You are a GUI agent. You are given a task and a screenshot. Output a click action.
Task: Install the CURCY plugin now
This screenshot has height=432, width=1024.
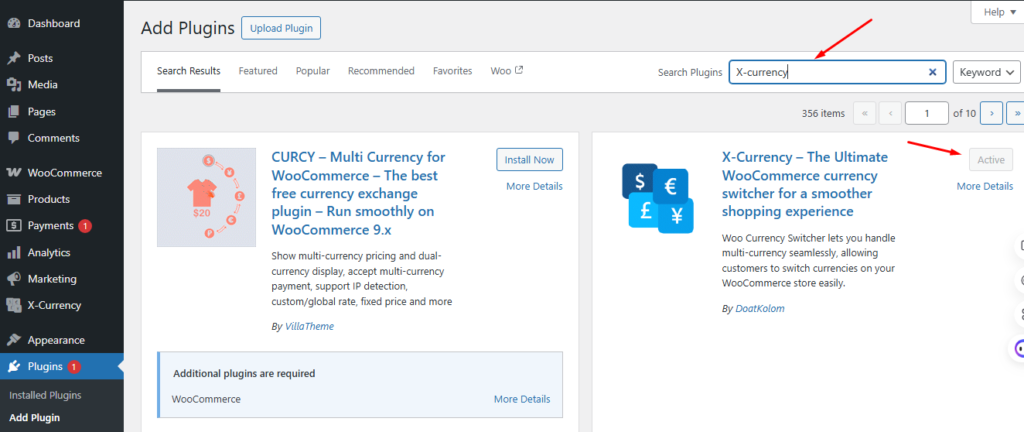[530, 160]
